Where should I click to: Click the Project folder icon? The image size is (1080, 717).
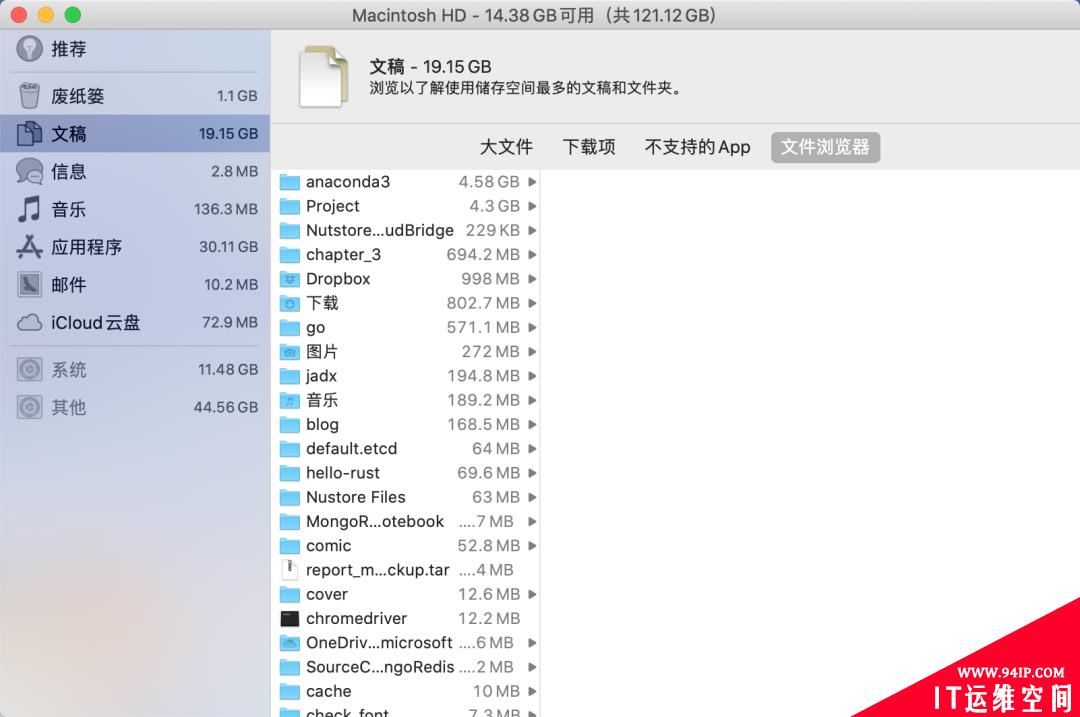[290, 206]
